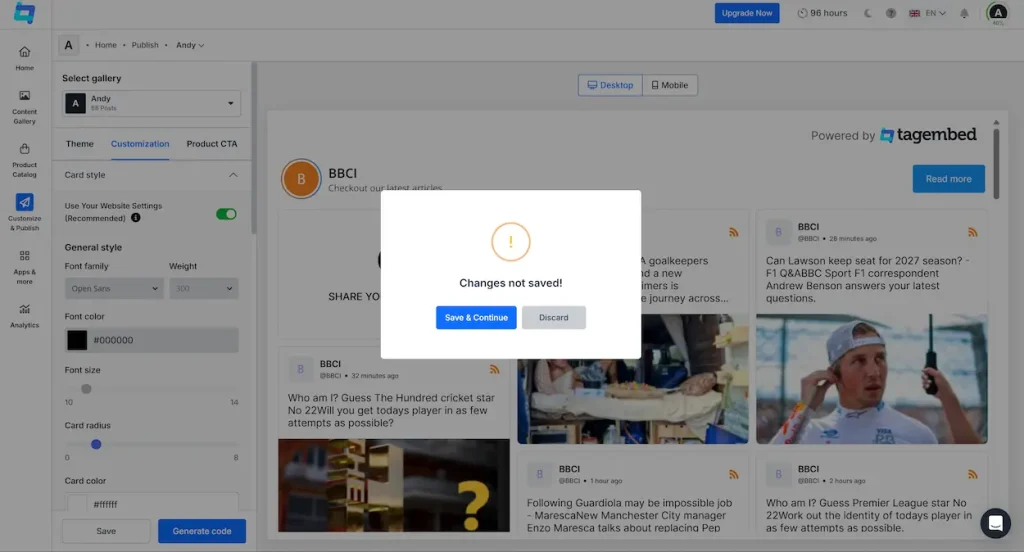Click the question mark building thumbnail
This screenshot has height=552, width=1024.
[x=394, y=485]
